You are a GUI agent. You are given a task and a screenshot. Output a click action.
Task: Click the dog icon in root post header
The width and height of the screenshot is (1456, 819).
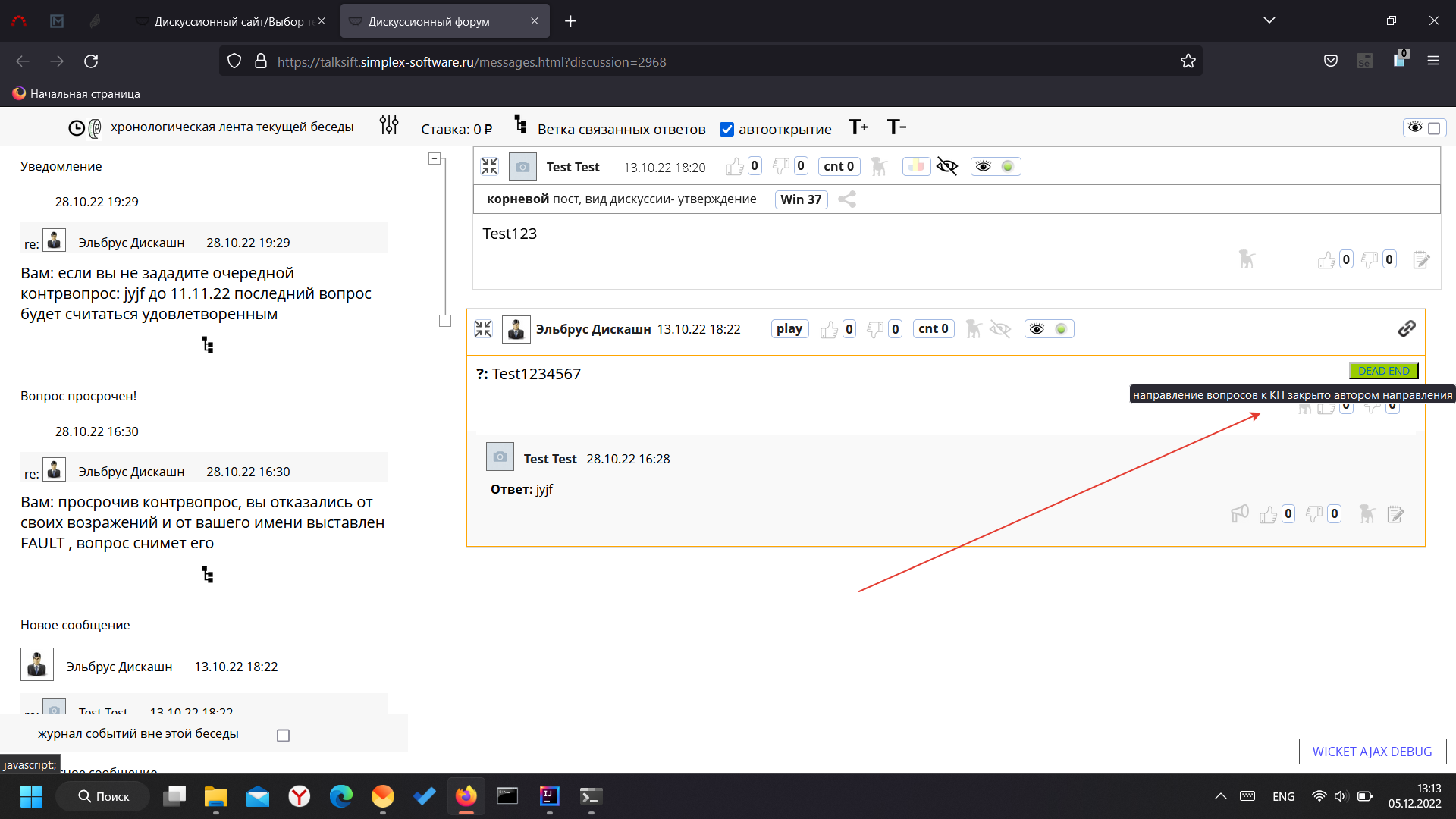point(879,166)
